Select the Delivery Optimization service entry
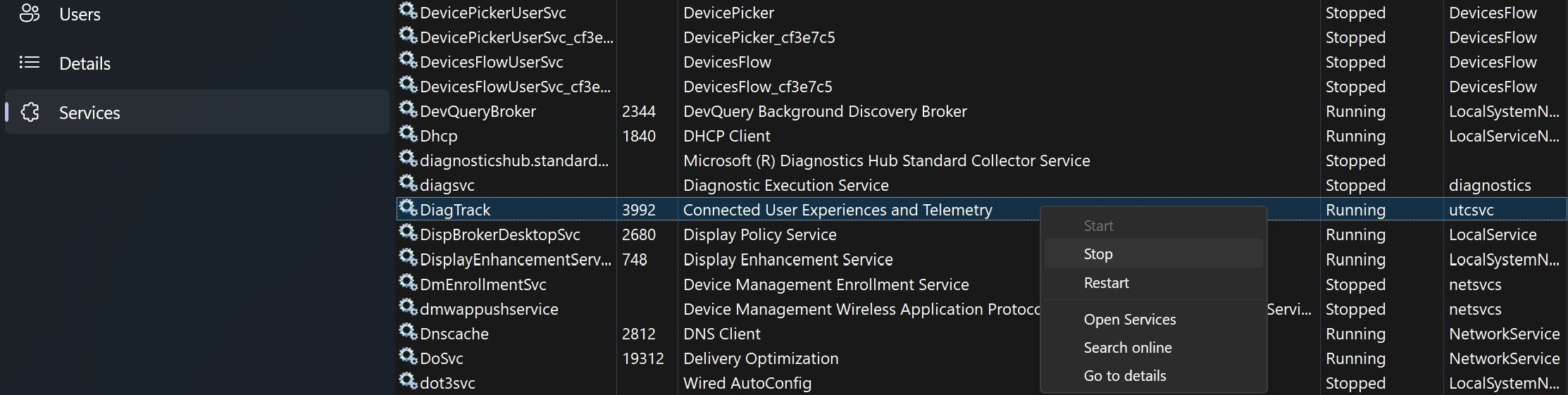 click(761, 358)
